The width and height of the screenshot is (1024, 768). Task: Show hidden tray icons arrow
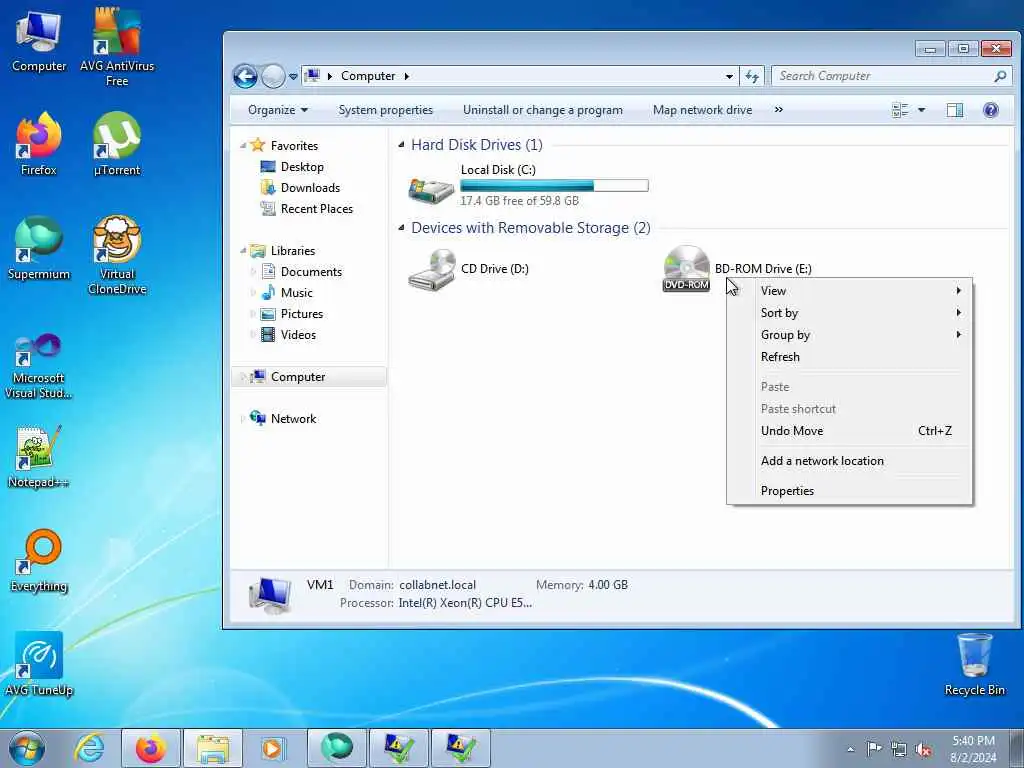[x=850, y=749]
